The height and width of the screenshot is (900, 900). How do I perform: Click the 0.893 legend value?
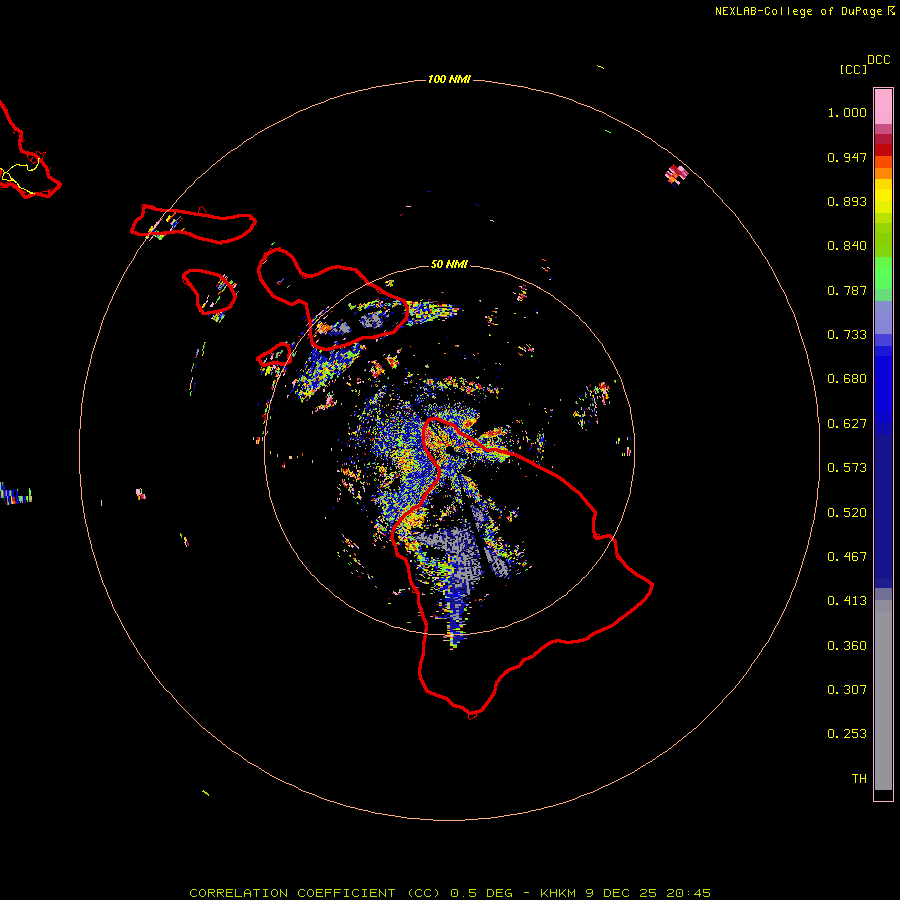point(847,201)
